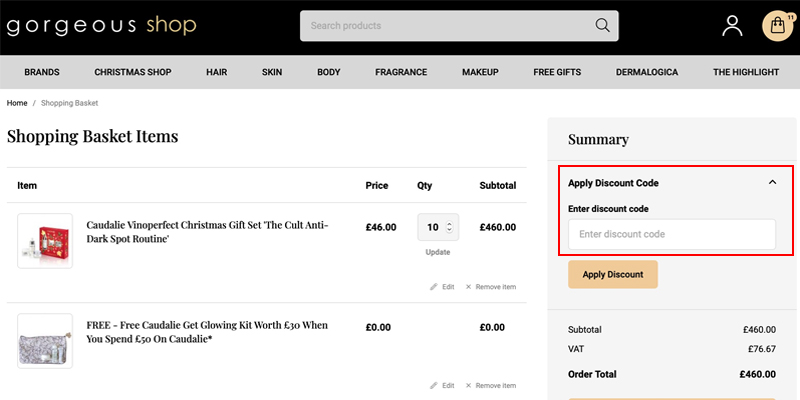The height and width of the screenshot is (400, 800).
Task: Click Update under the quantity box
Action: 438,252
